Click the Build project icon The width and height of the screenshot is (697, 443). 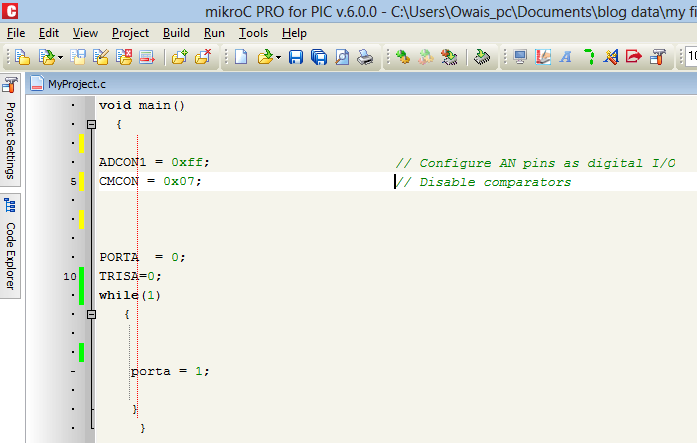tap(403, 57)
